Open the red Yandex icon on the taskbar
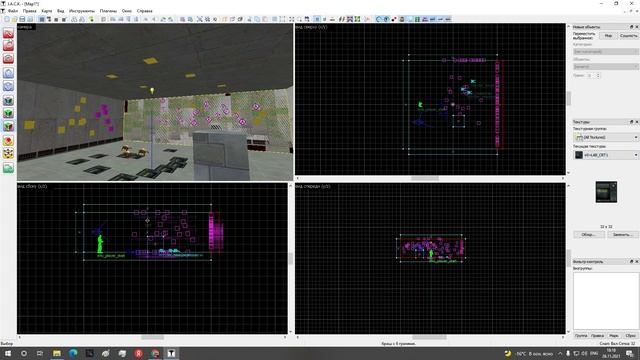This screenshot has width=640, height=360. pyautogui.click(x=138, y=353)
